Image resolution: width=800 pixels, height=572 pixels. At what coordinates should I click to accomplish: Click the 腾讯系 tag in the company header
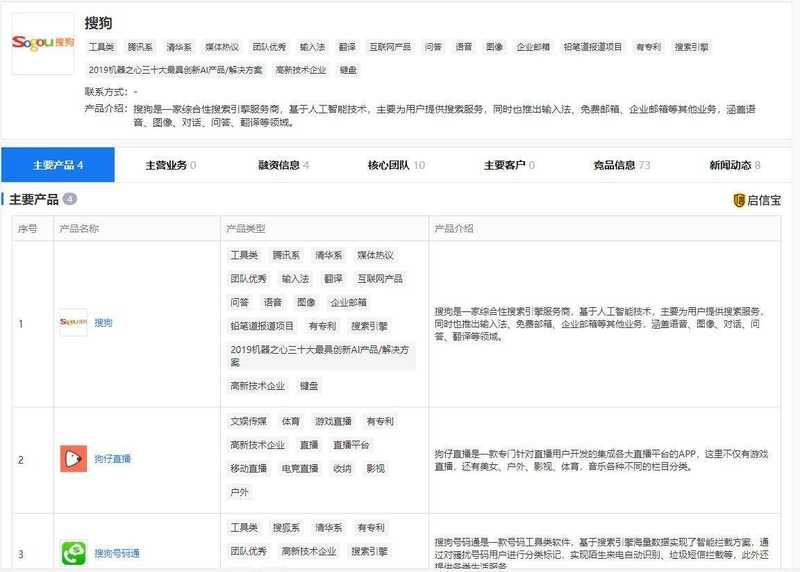(x=140, y=47)
